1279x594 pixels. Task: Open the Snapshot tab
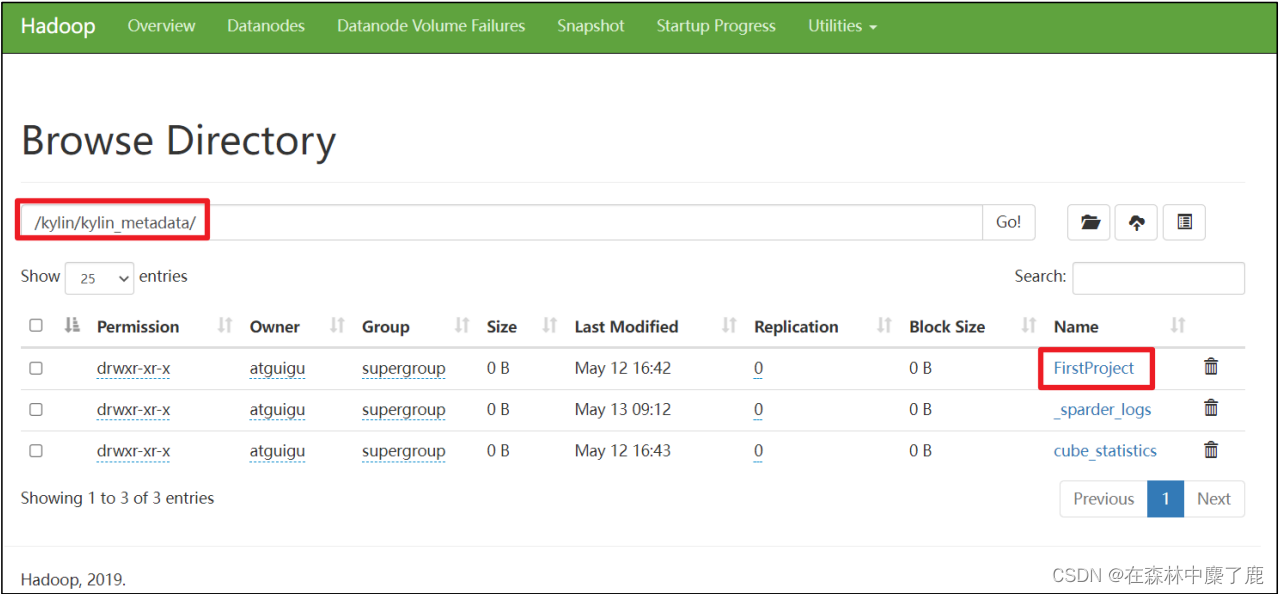pyautogui.click(x=591, y=26)
